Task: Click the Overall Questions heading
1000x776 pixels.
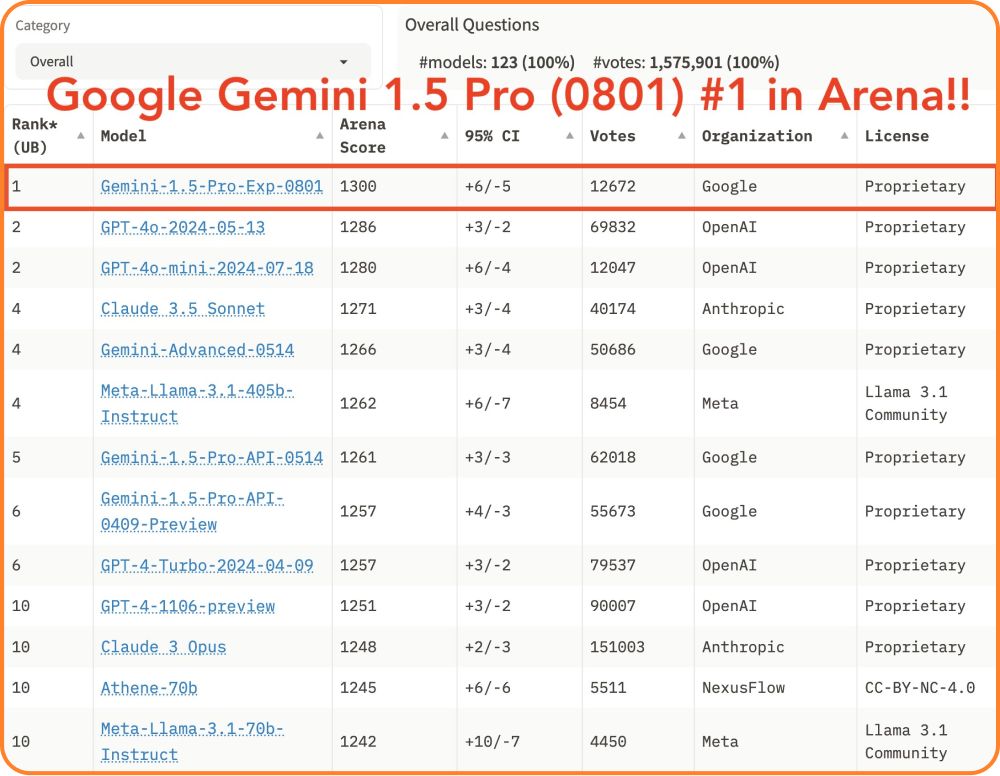Action: point(472,25)
